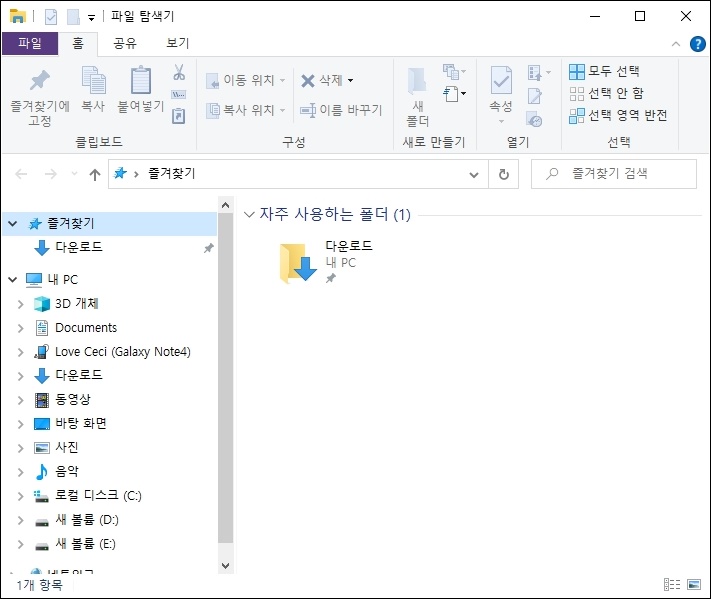Switch to details view in status bar
This screenshot has width=711, height=599.
coord(672,585)
